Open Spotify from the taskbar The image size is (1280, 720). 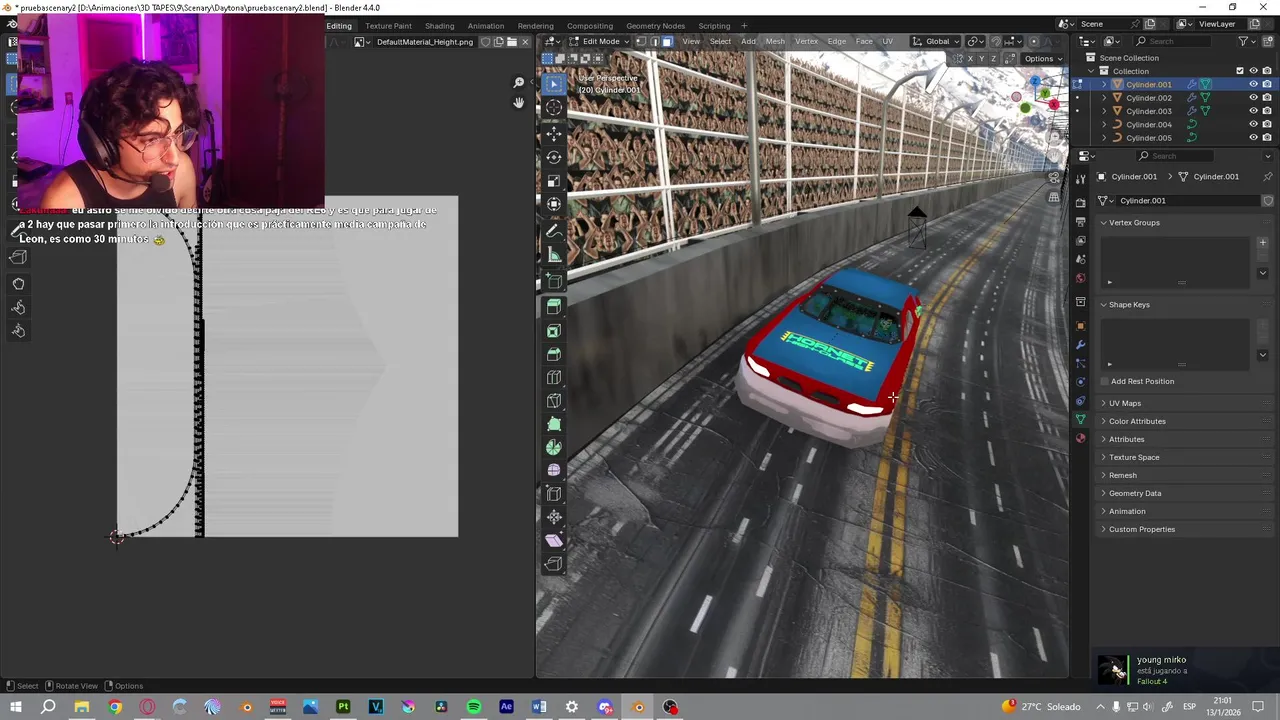click(x=474, y=707)
